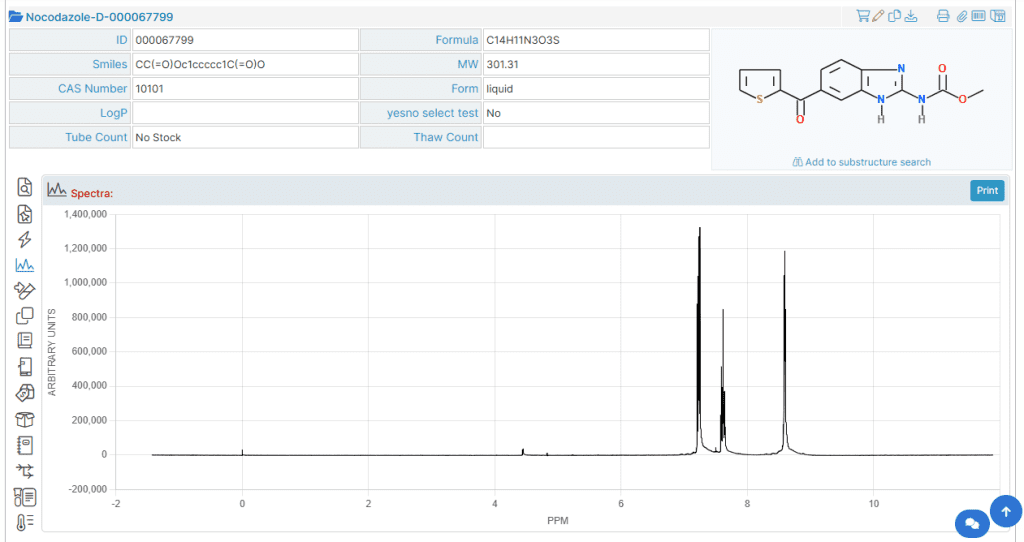Click the duplicate pages icon in header
Screen dimensions: 1024x542
coord(895,16)
